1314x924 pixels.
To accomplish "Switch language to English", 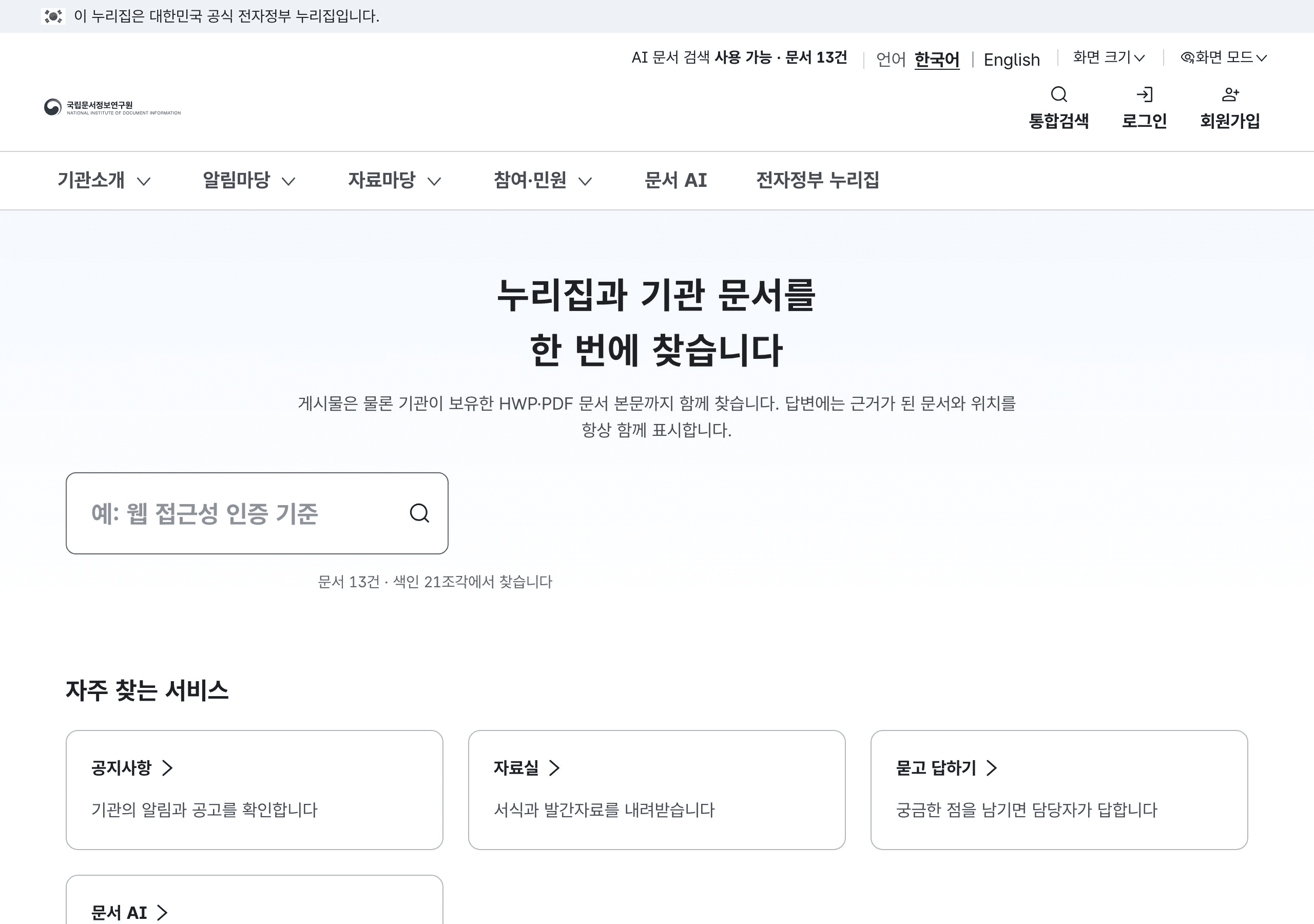I will (x=1011, y=60).
